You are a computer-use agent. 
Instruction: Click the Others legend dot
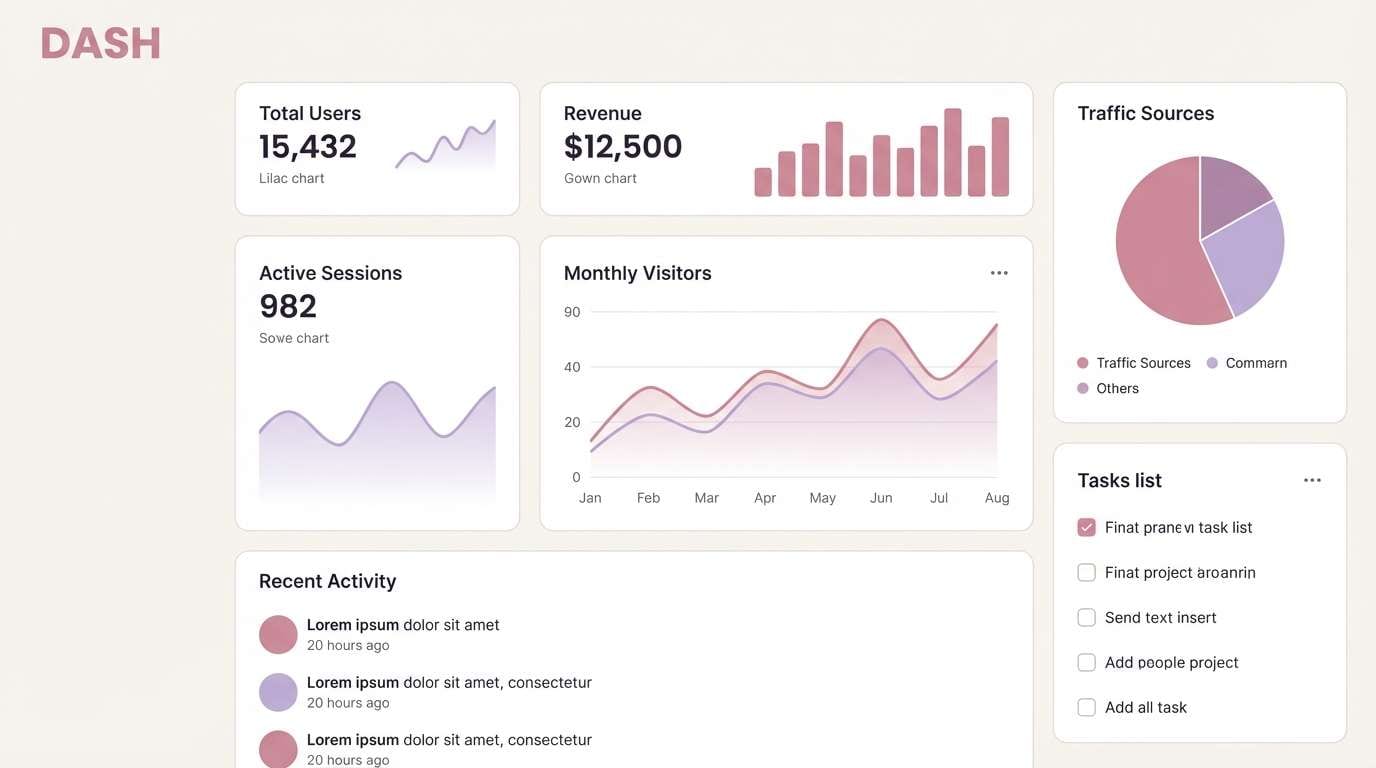point(1081,386)
